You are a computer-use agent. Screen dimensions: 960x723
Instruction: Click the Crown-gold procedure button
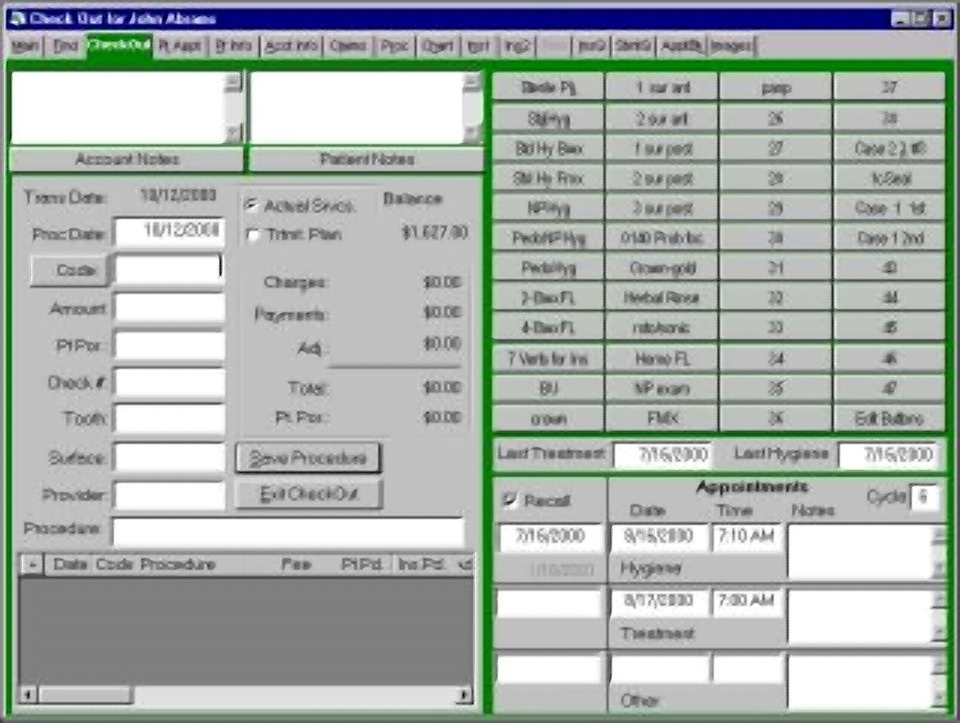pyautogui.click(x=662, y=268)
